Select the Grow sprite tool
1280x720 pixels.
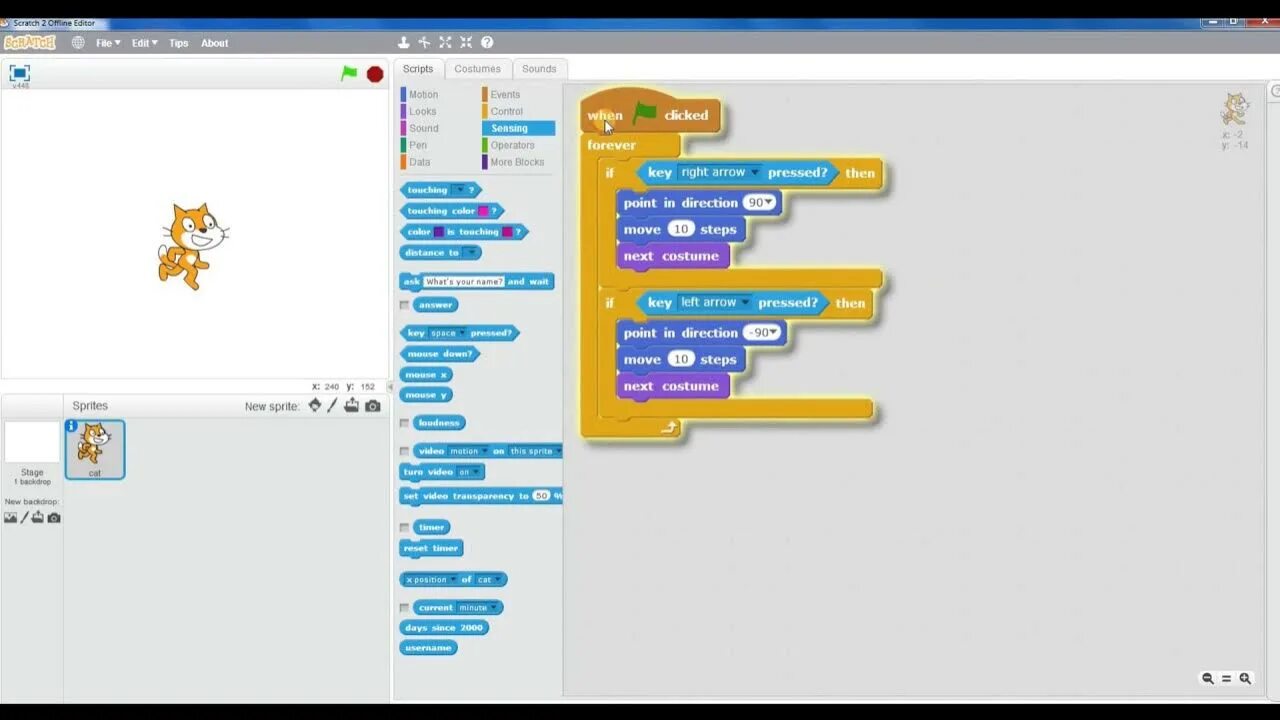click(x=445, y=42)
